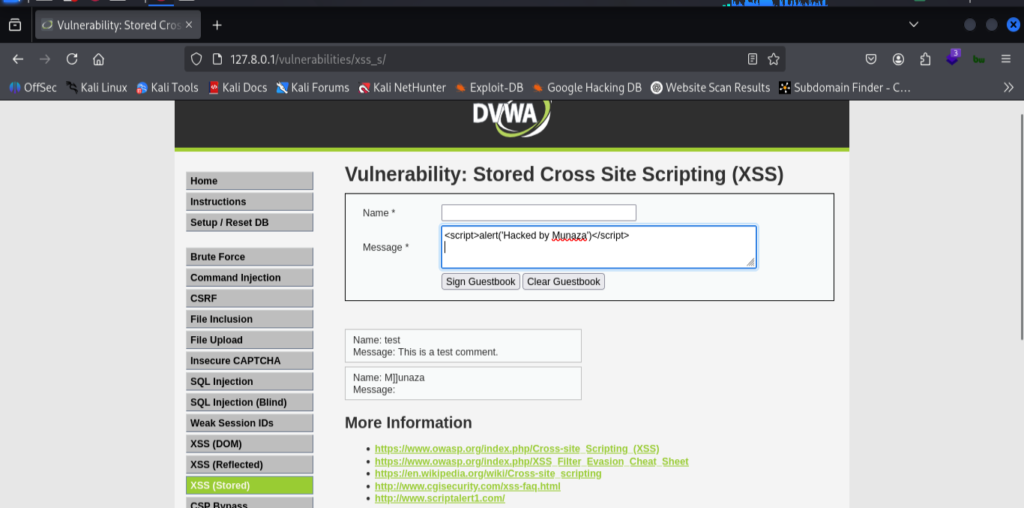Screen dimensions: 1024x508
Task: Open the XSS (Reflected) menu item
Action: click(x=249, y=464)
